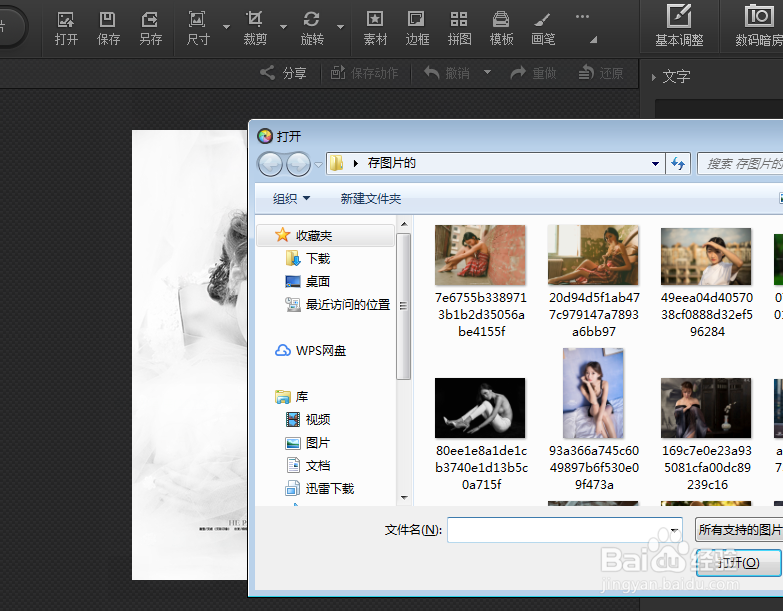Image resolution: width=783 pixels, height=611 pixels.
Task: Select 下载 (Downloads) in sidebar
Action: pos(308,258)
